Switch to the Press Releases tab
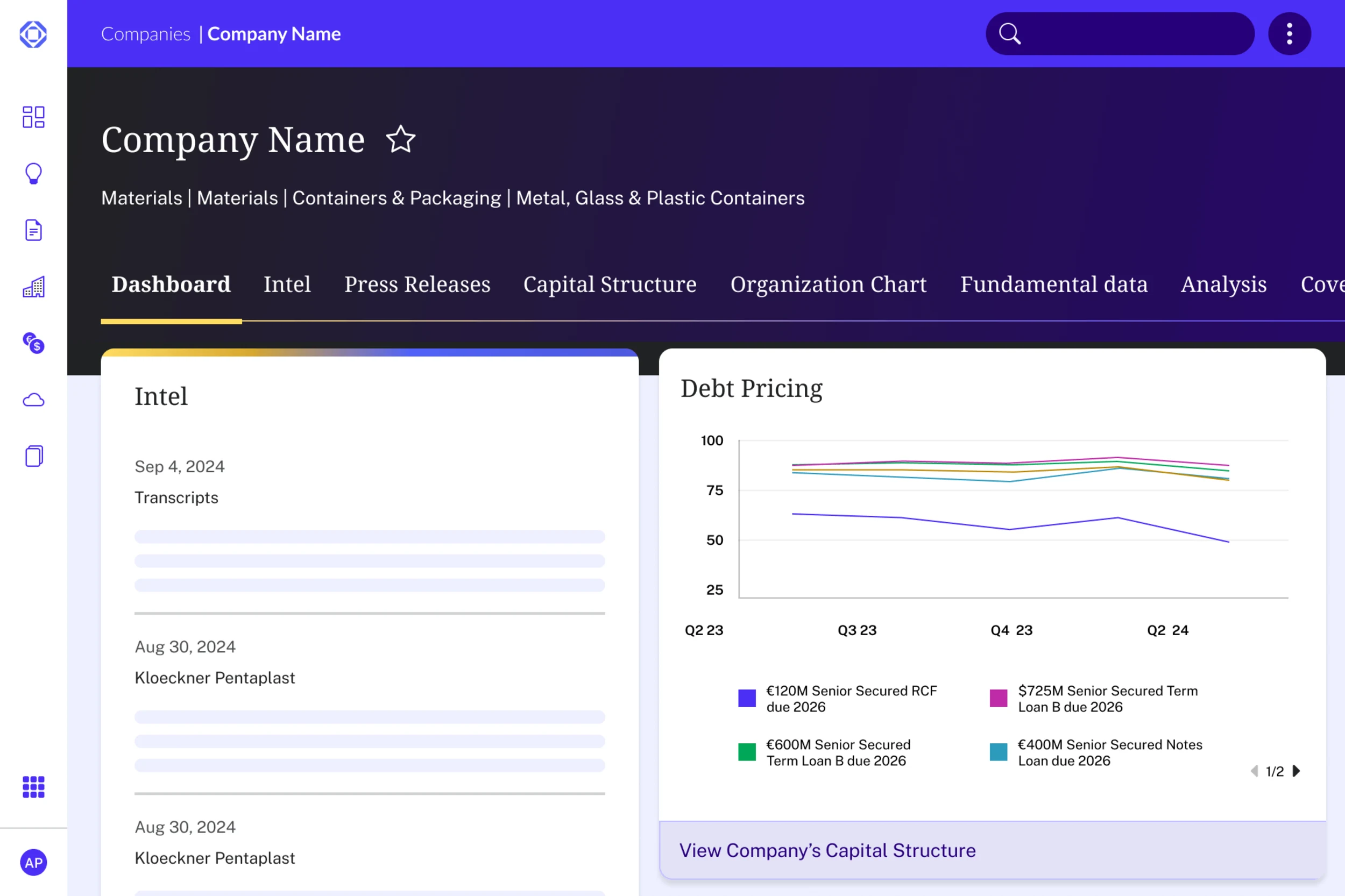This screenshot has width=1345, height=896. click(x=417, y=285)
